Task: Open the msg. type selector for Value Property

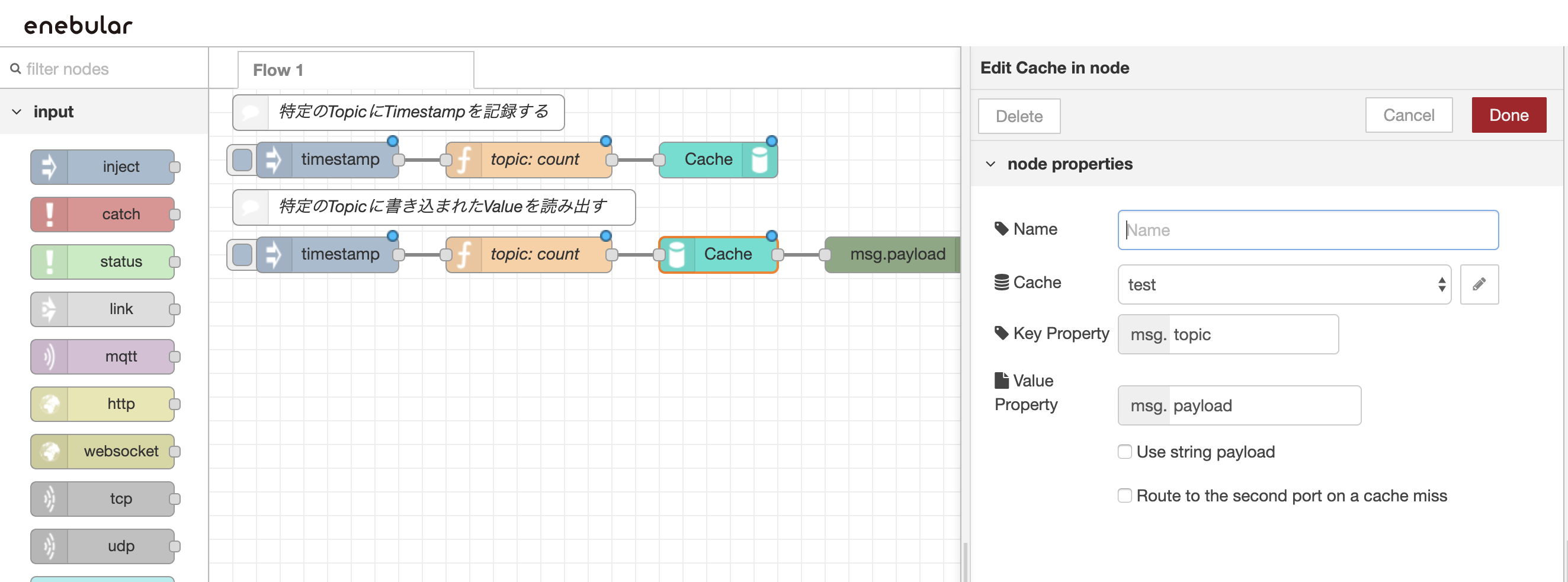Action: coord(1144,405)
